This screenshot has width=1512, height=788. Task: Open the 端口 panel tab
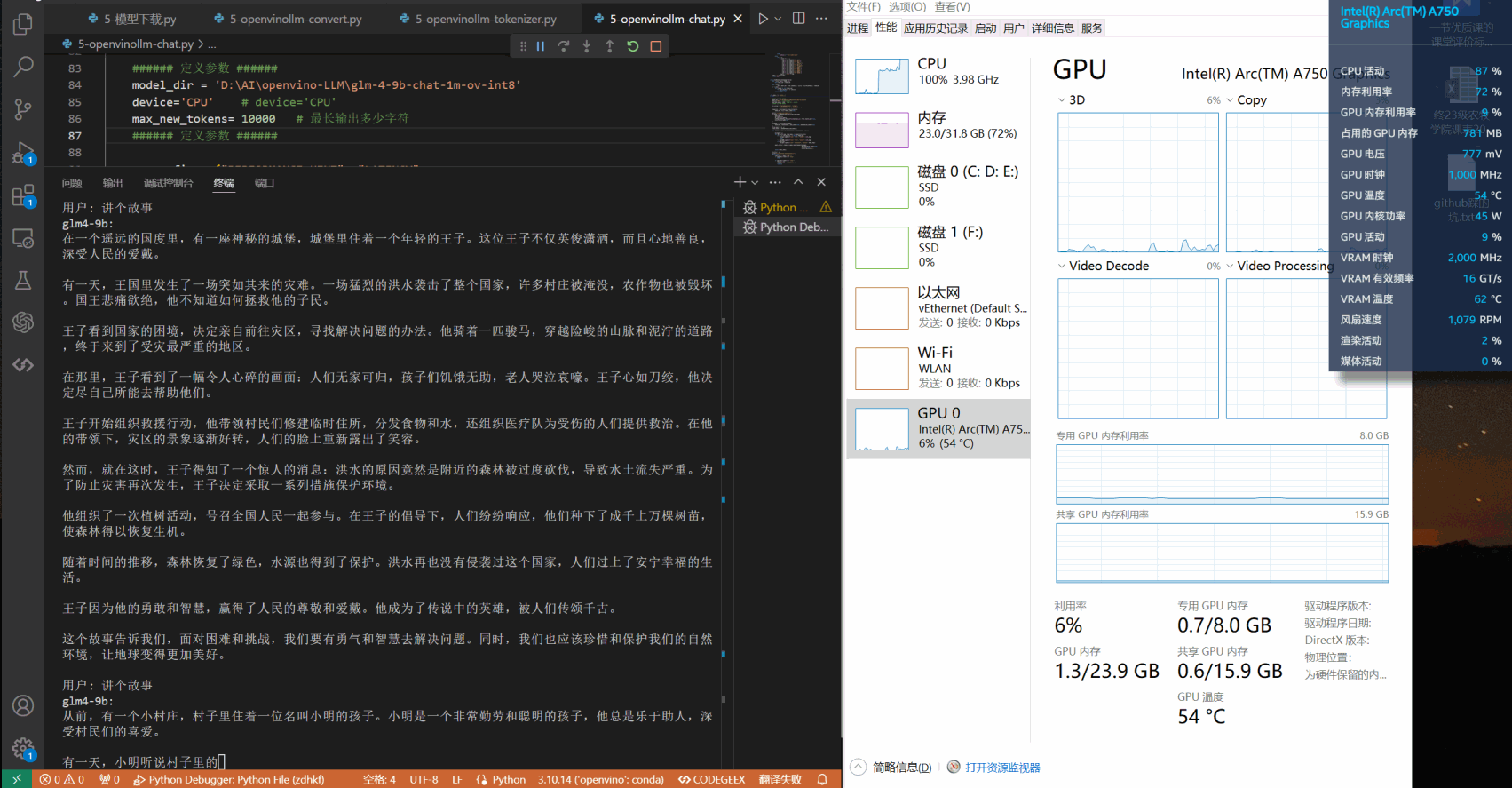click(x=265, y=183)
